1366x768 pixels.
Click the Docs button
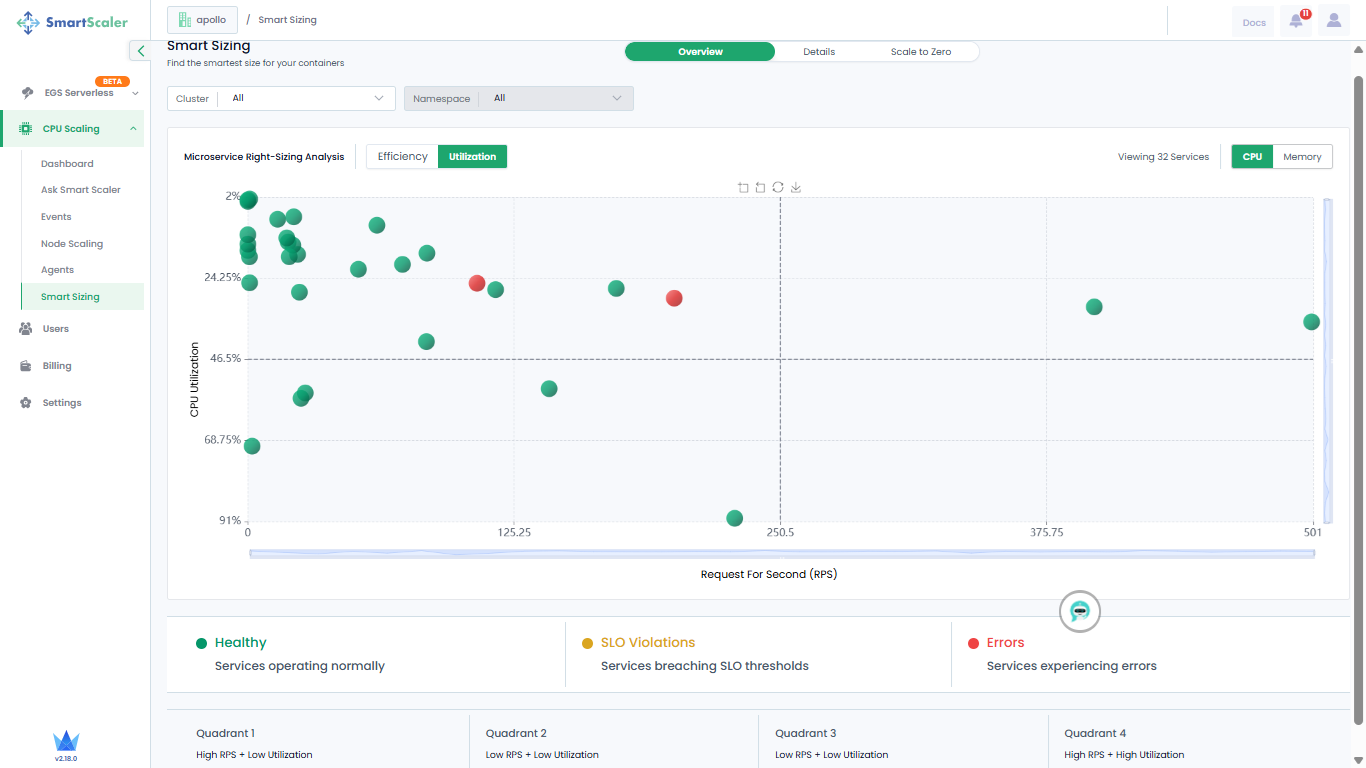point(1253,22)
